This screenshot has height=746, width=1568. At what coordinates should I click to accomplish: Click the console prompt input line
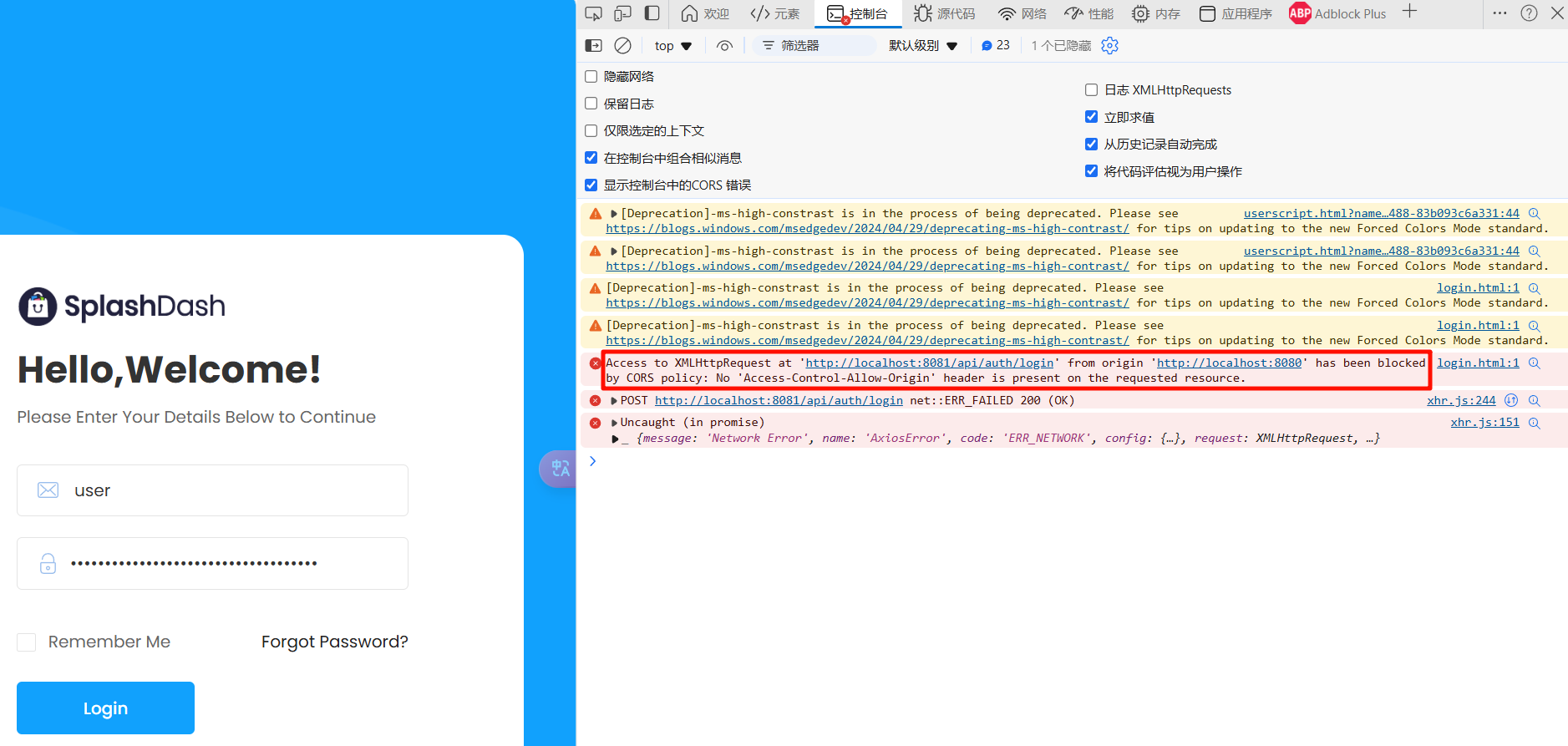1078,462
